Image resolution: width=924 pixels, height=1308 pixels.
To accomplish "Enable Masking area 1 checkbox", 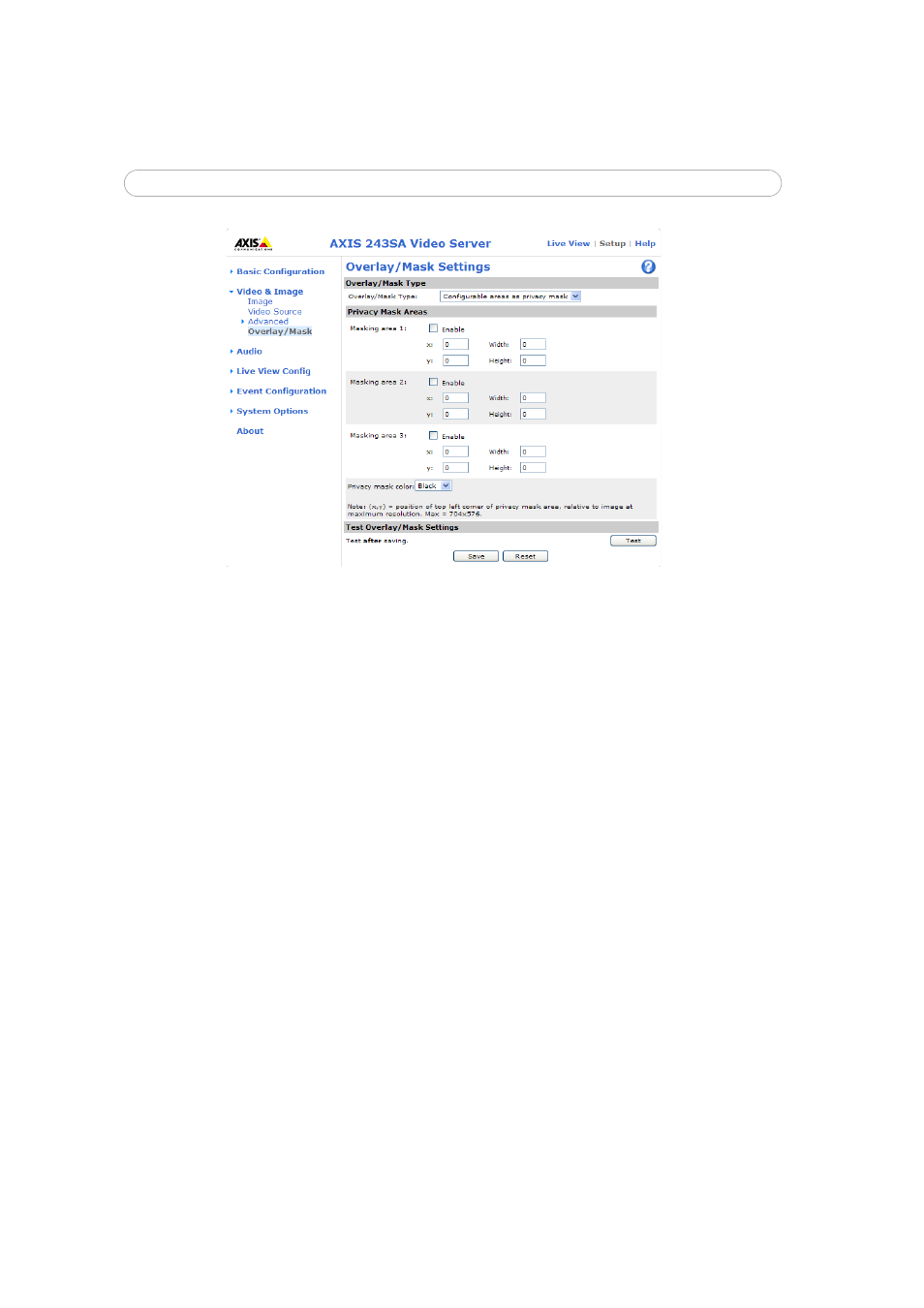I will point(433,328).
